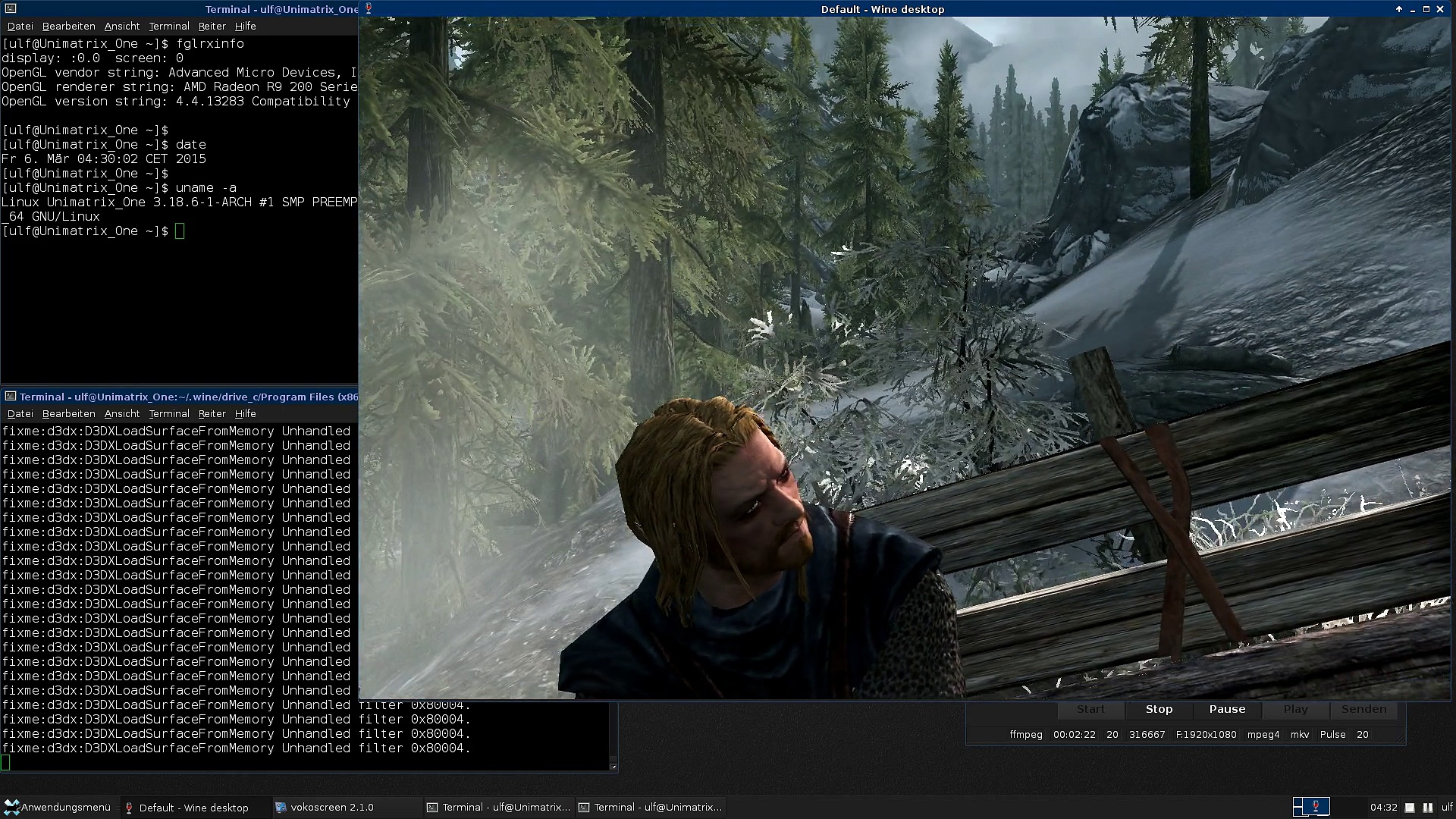
Task: Click the wine glass icon in Wine titlebar
Action: [x=369, y=9]
